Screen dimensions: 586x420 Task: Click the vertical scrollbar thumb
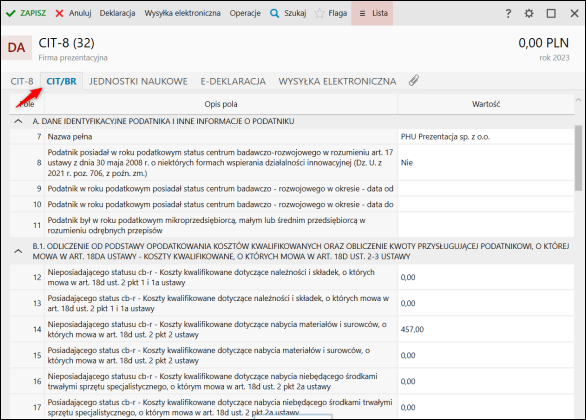[x=579, y=158]
